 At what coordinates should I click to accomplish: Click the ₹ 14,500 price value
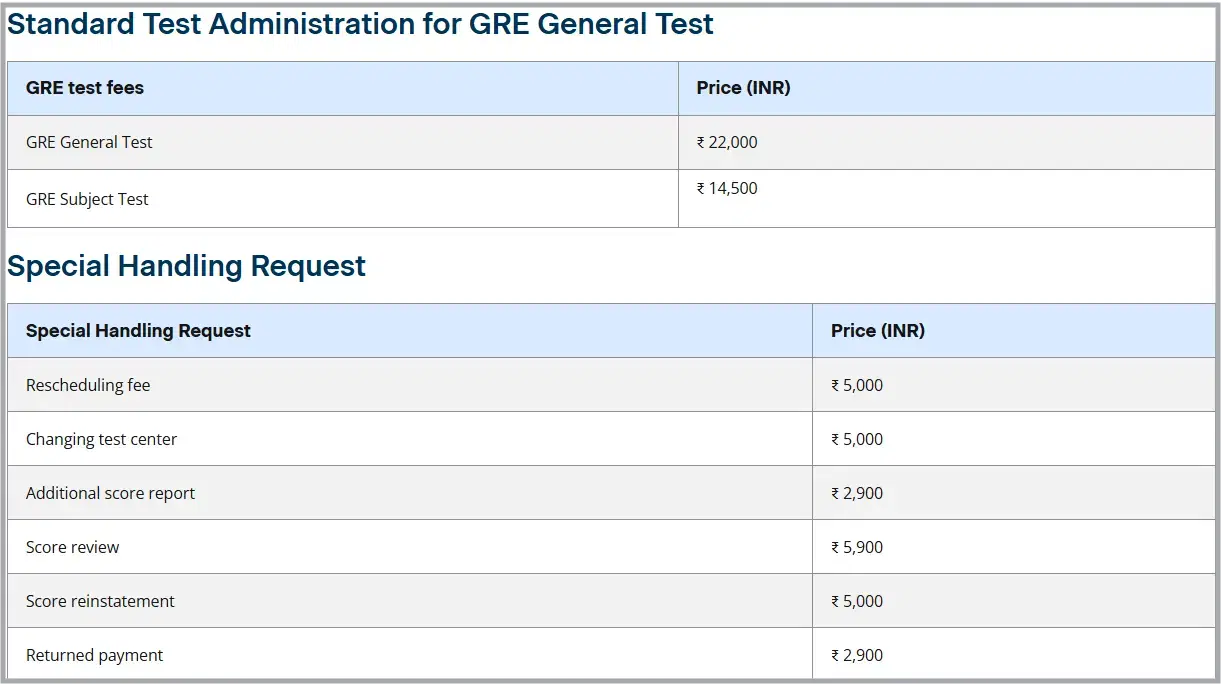point(724,188)
